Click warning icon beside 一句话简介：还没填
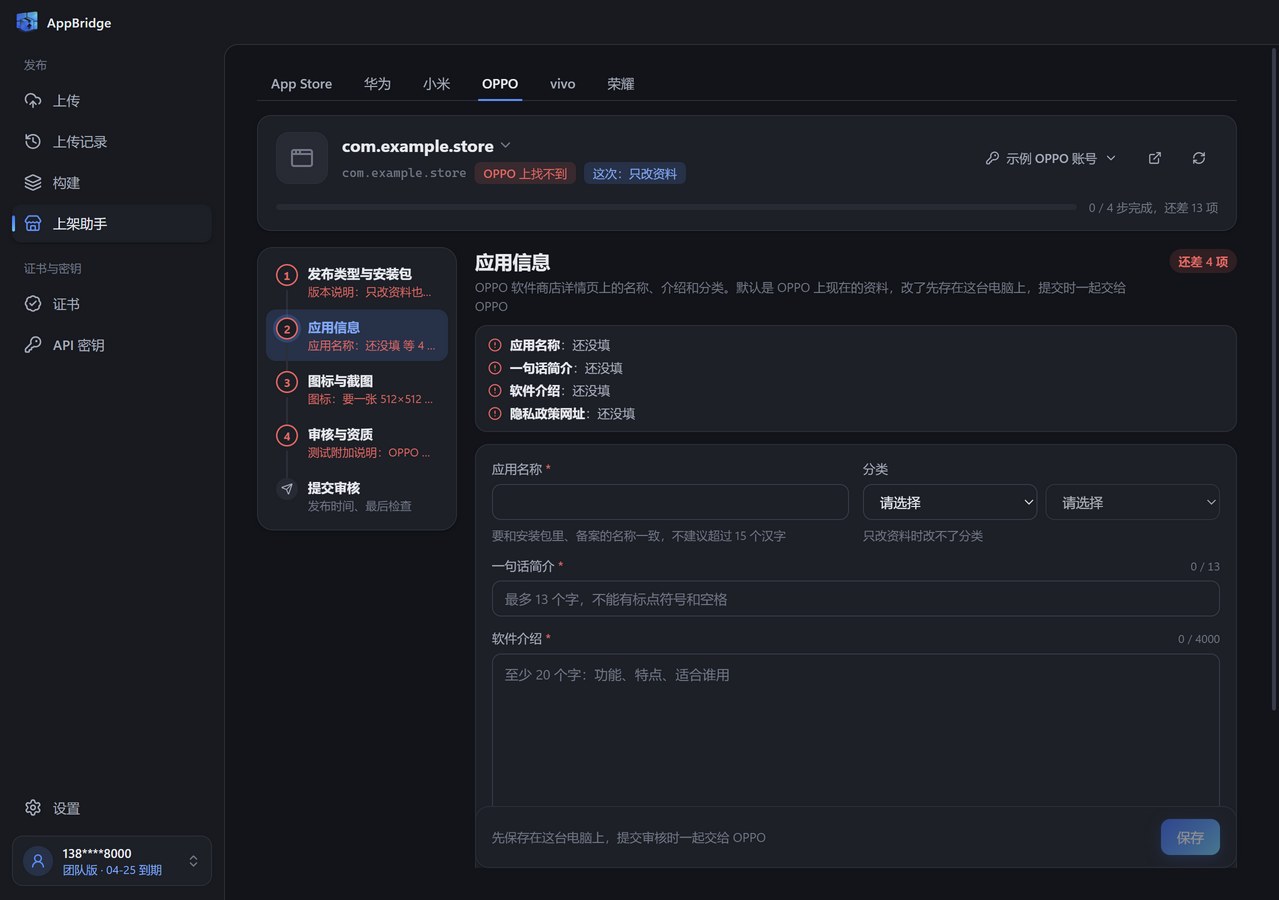 pyautogui.click(x=495, y=368)
